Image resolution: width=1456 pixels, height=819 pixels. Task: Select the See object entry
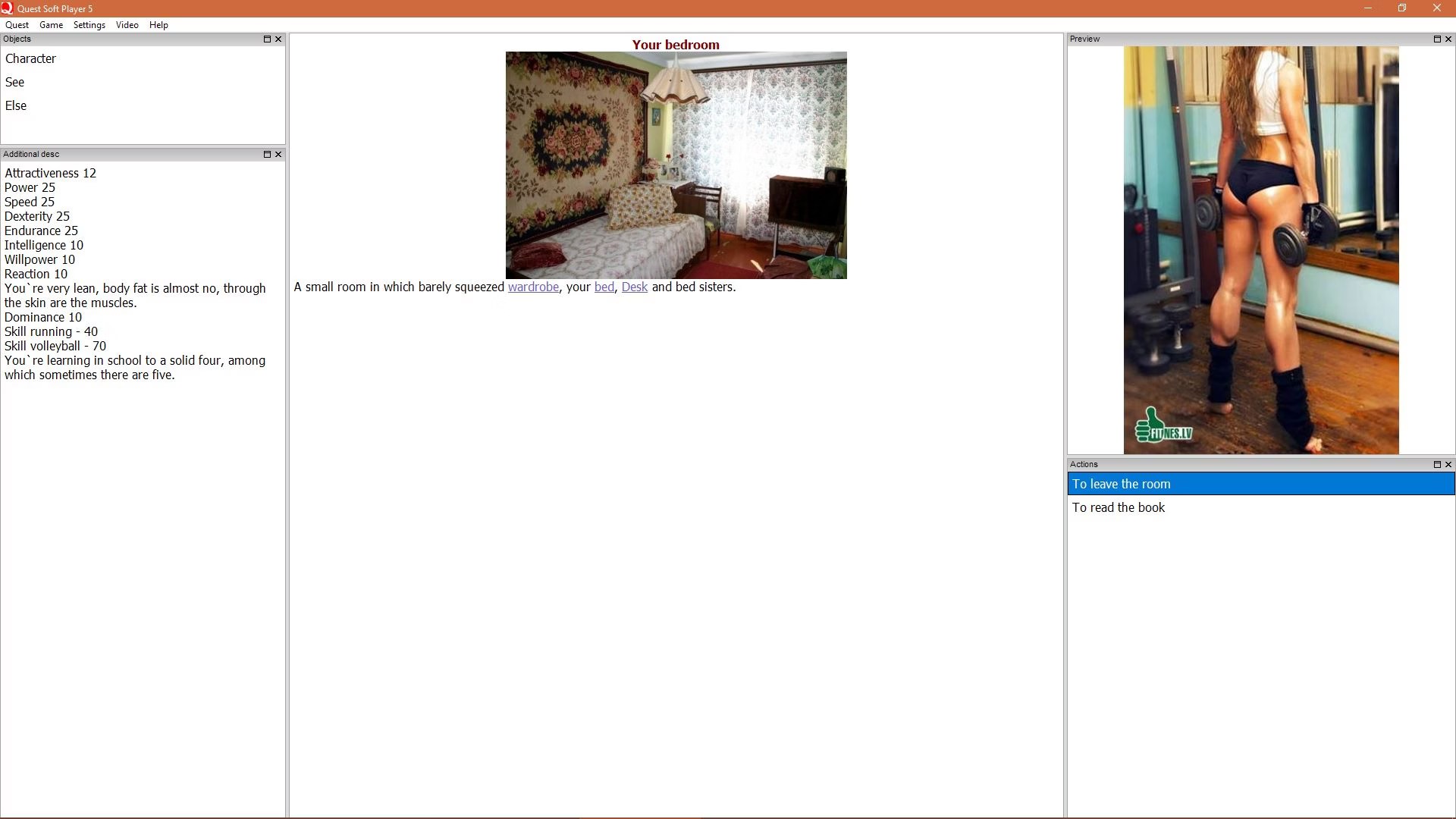(x=14, y=82)
